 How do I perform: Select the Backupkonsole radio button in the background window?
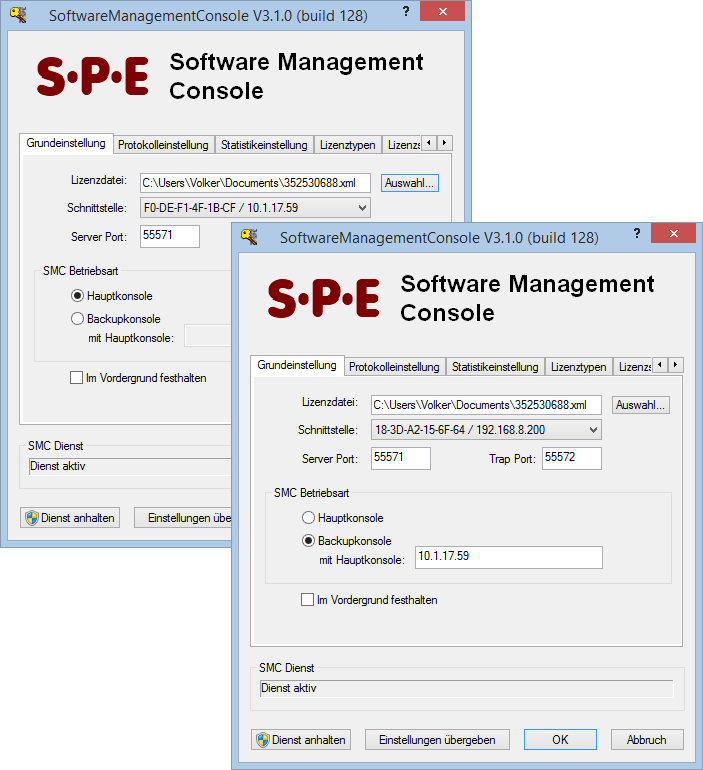(78, 319)
